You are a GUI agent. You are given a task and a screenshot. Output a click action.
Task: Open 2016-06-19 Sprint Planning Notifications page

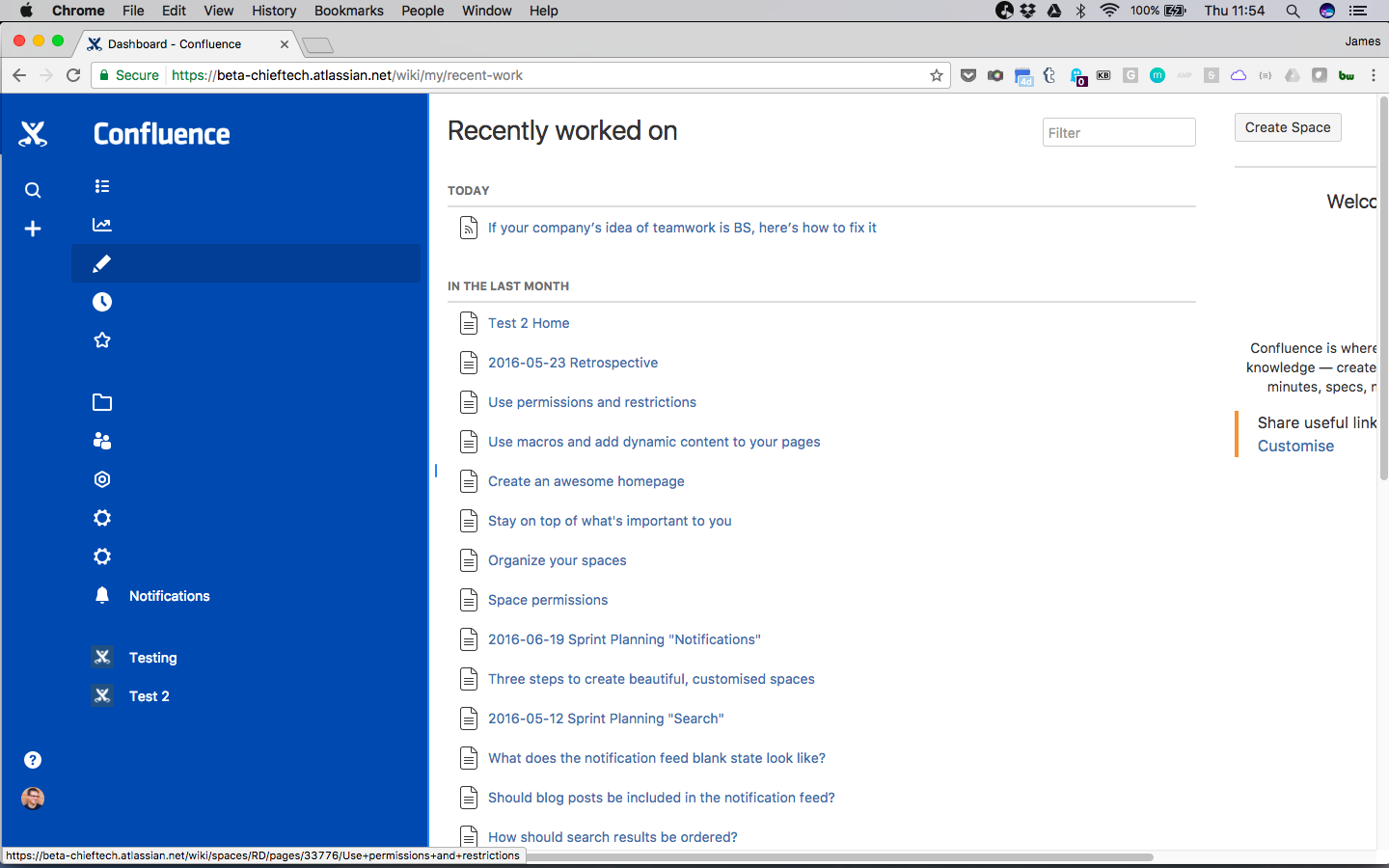coord(624,639)
